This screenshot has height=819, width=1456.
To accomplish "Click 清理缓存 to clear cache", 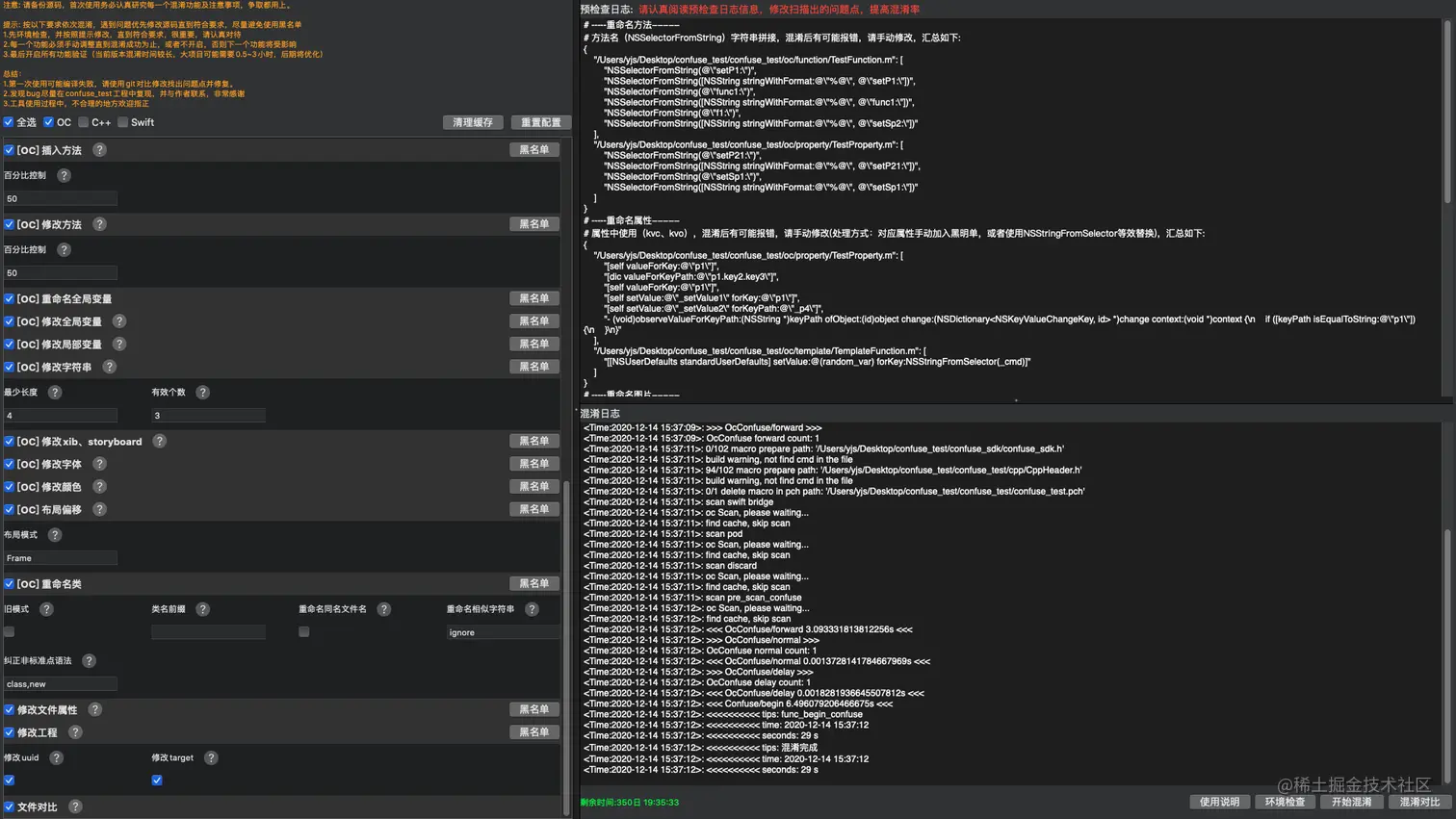I will click(x=473, y=122).
